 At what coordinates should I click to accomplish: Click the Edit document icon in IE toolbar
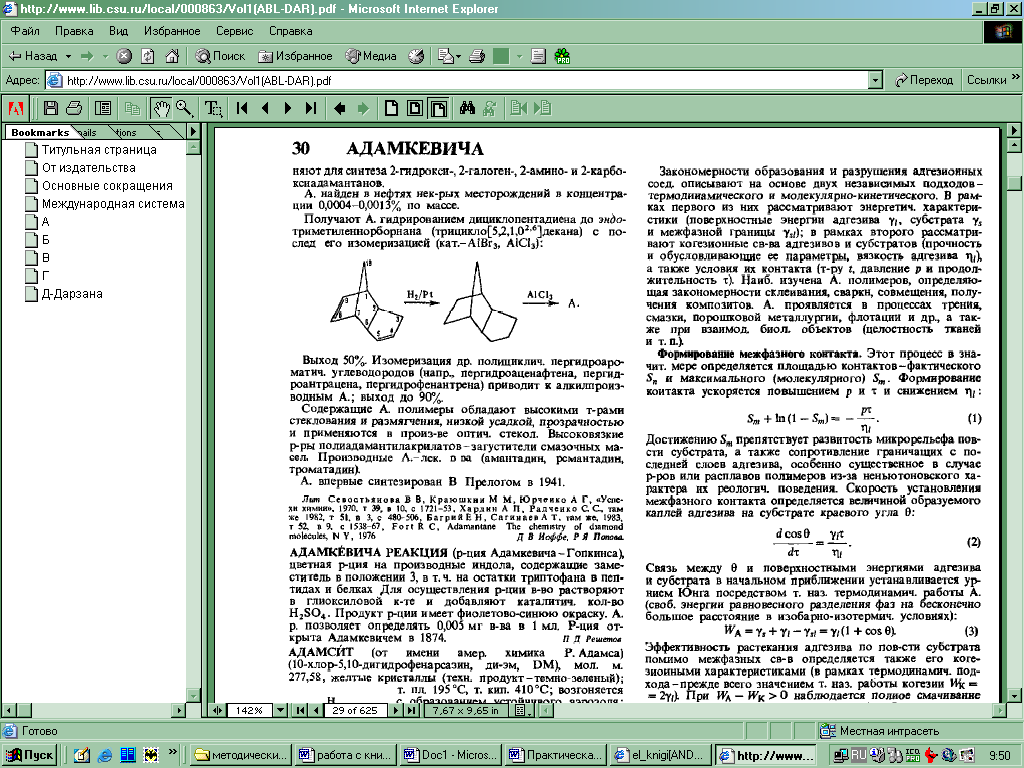pos(538,56)
